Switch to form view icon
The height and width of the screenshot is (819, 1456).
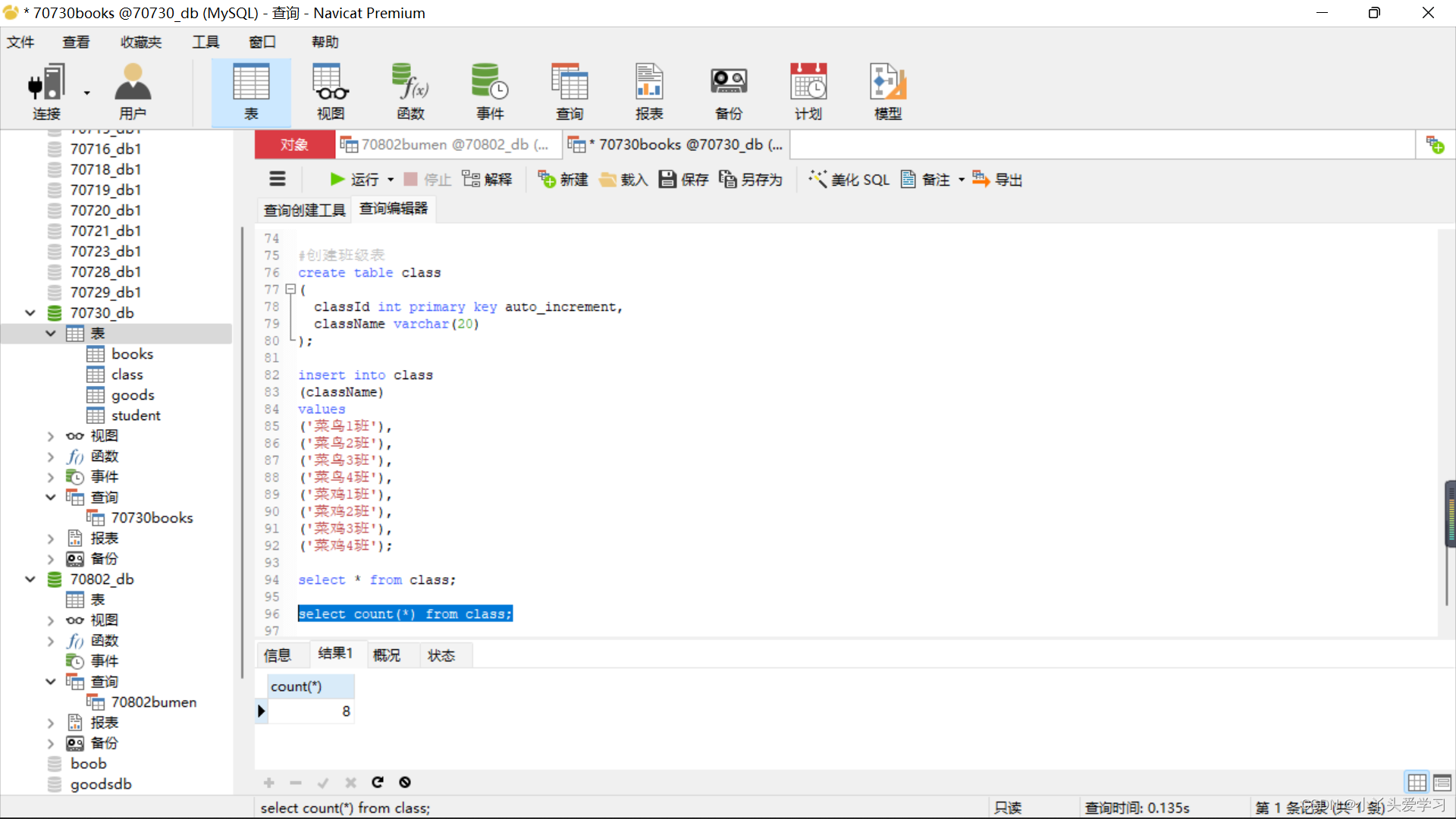click(1442, 782)
